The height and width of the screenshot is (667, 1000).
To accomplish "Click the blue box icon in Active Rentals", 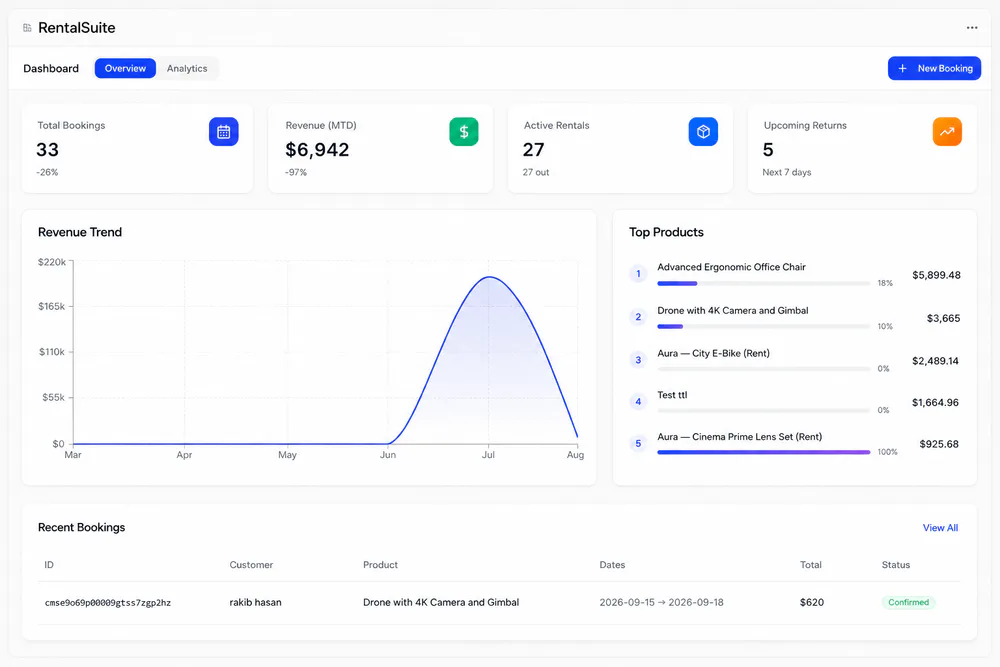I will click(703, 131).
